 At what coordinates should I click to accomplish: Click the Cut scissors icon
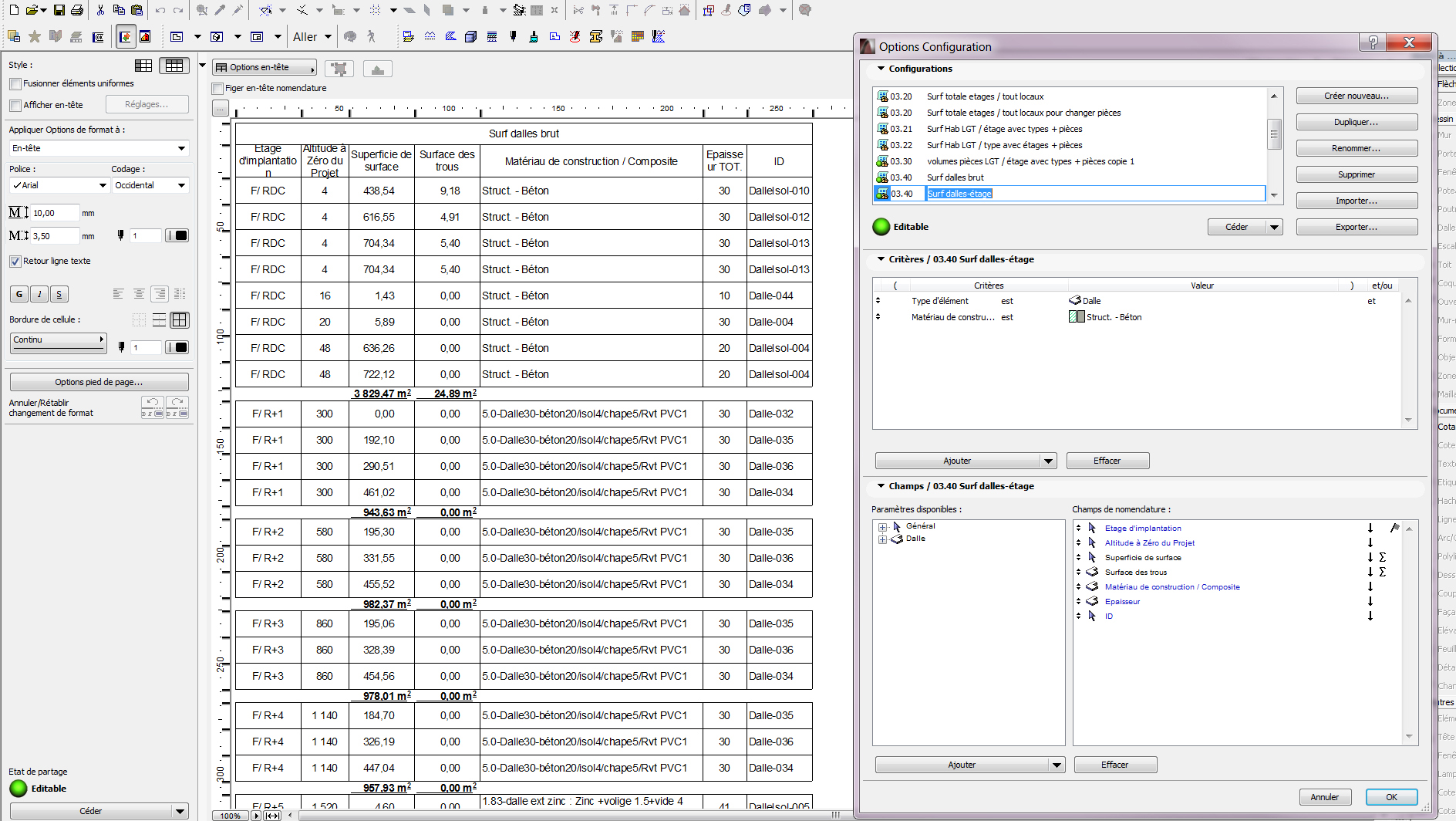[100, 10]
